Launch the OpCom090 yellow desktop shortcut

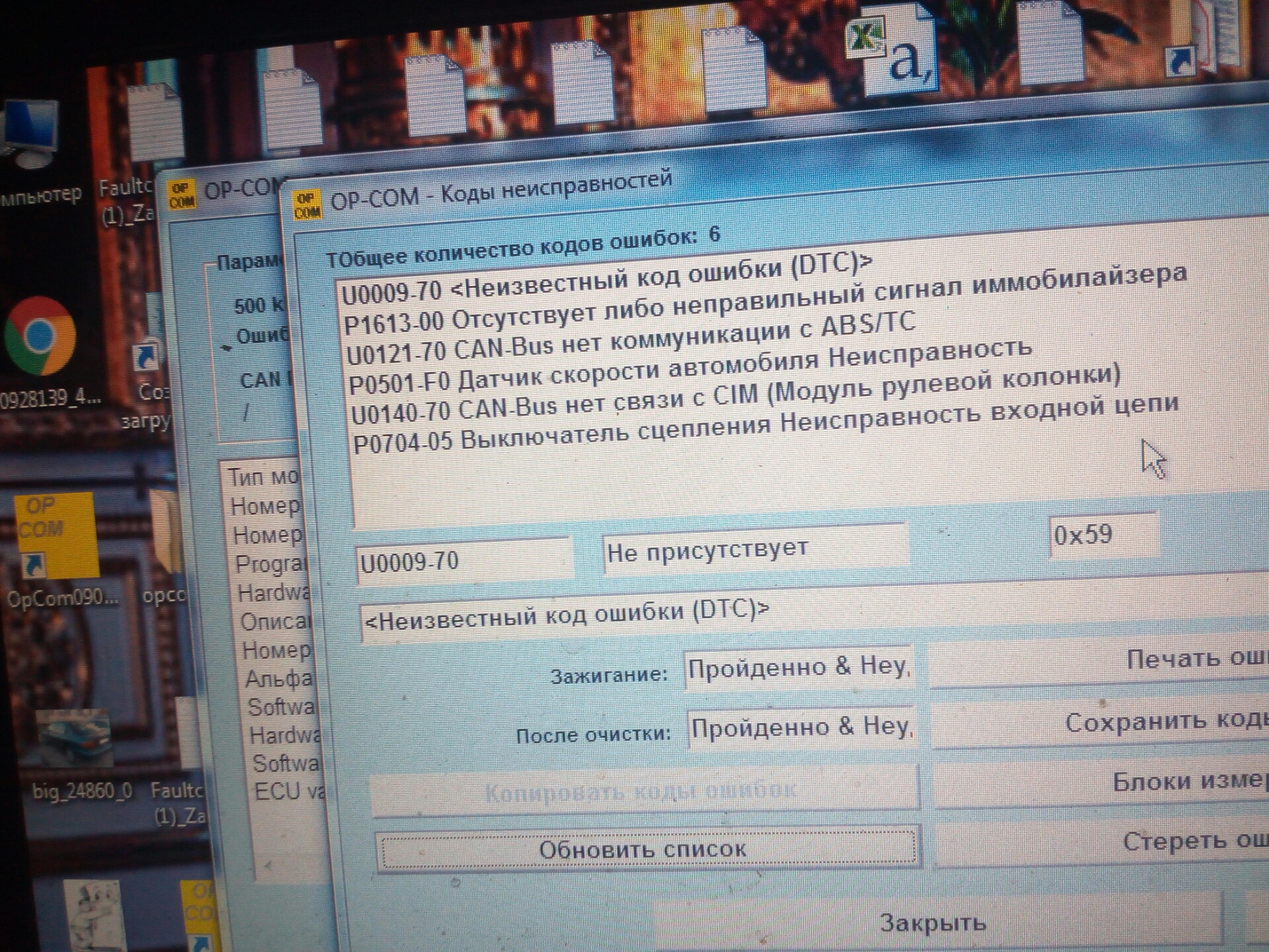(x=56, y=537)
